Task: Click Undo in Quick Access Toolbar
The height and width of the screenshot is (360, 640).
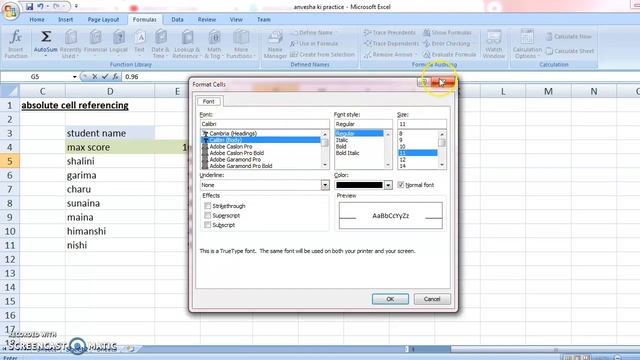Action: (40, 7)
